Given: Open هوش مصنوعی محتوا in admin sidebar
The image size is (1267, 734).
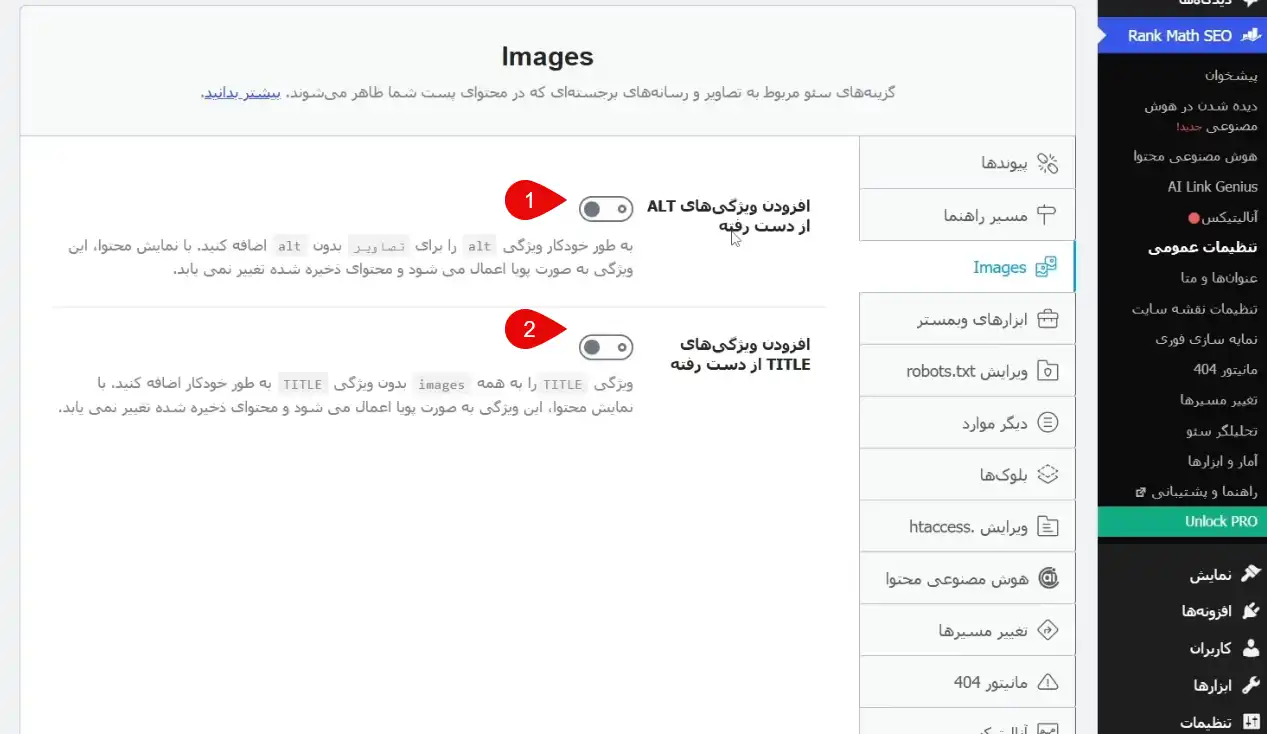Looking at the screenshot, I should coord(1196,157).
